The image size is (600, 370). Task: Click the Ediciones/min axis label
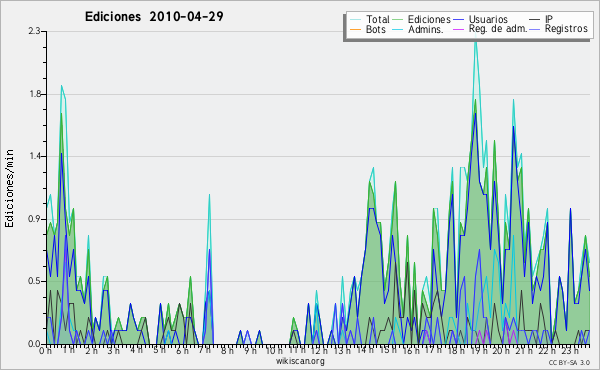(9, 188)
